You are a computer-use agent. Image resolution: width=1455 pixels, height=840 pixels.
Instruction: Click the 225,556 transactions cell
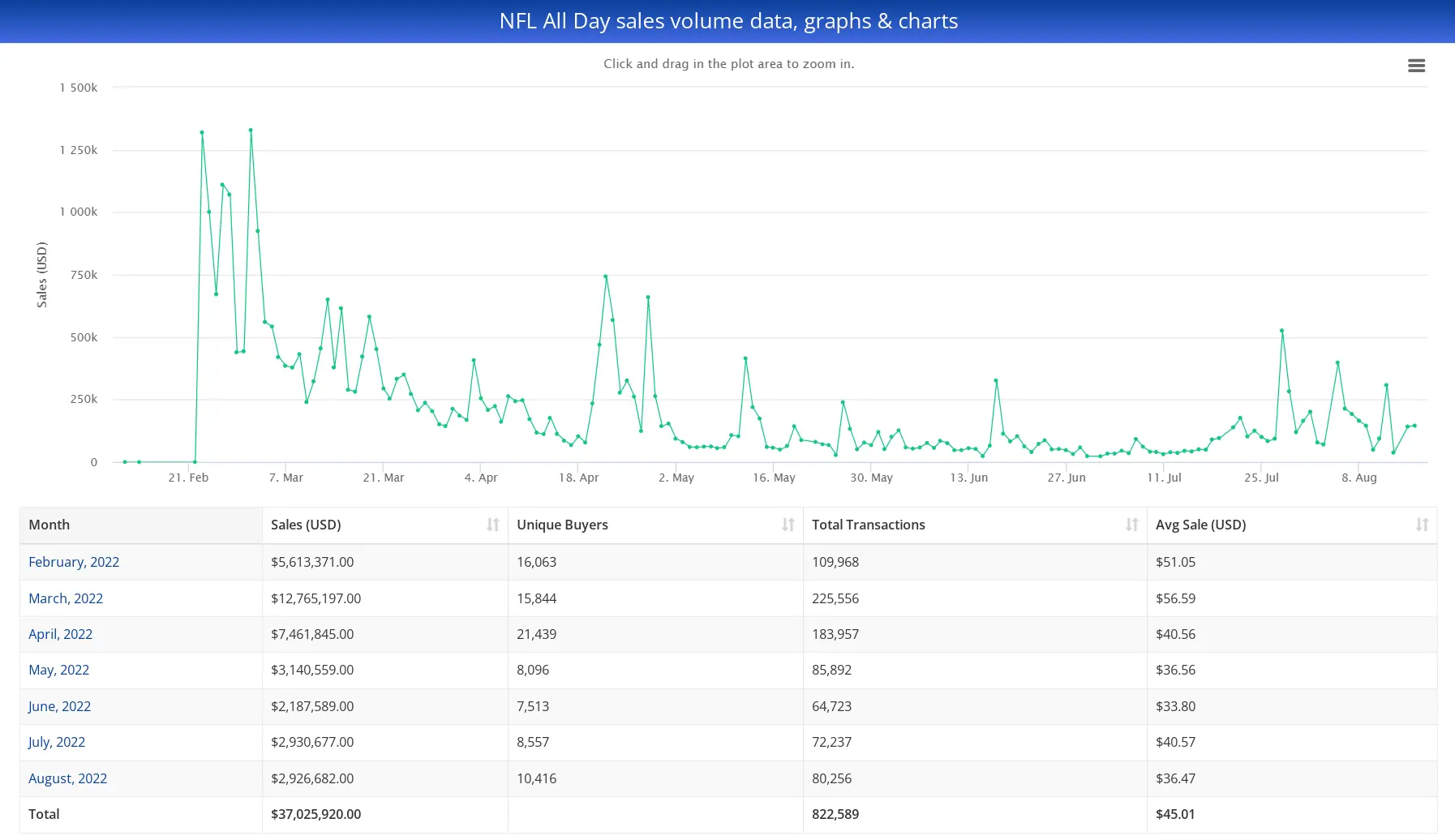[x=975, y=598]
